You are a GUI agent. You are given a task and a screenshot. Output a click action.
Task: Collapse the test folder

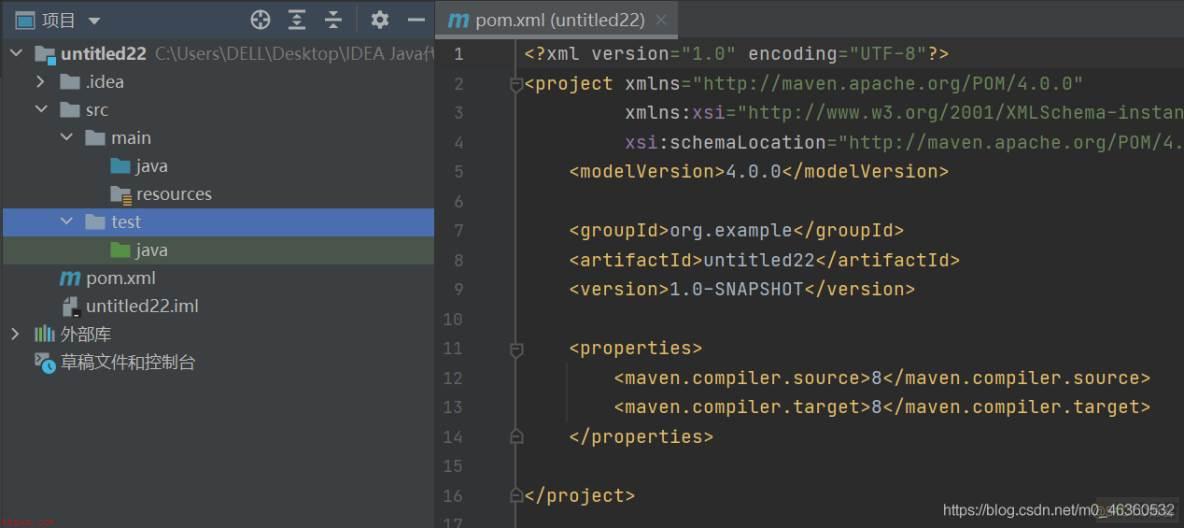coord(67,221)
